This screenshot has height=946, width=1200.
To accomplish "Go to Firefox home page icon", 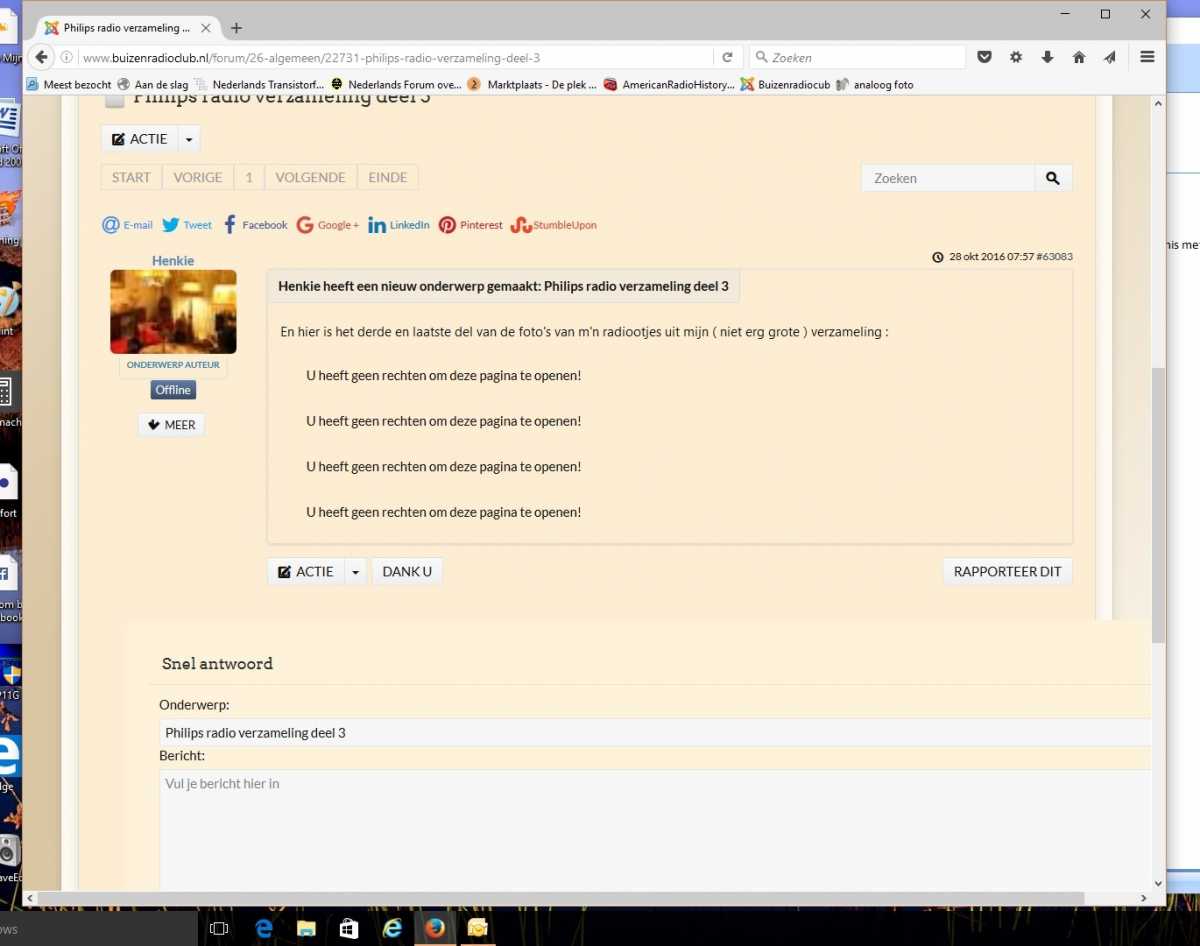I will 1078,57.
